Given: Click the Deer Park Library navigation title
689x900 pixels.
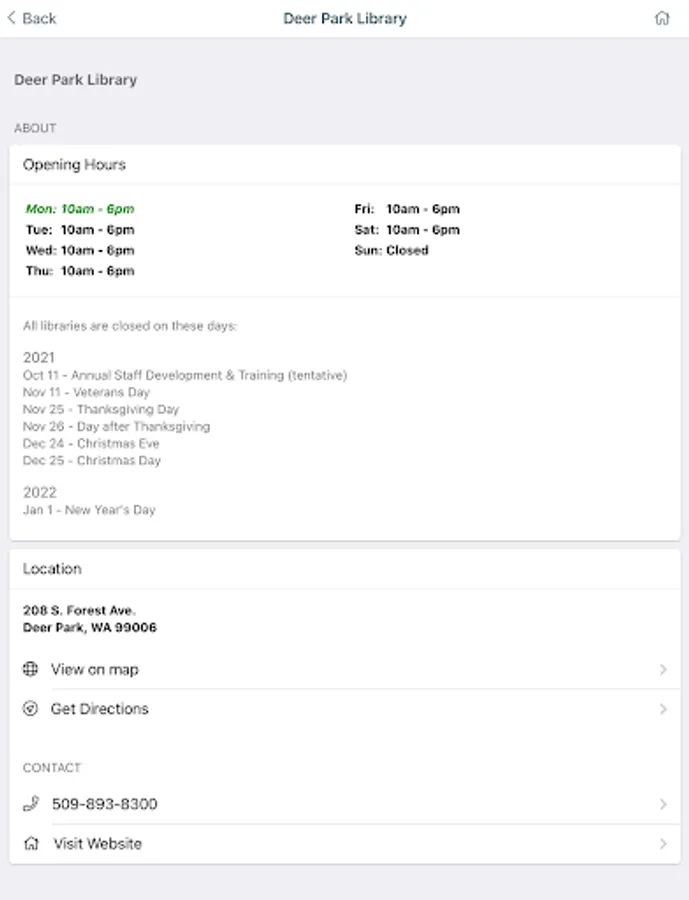Looking at the screenshot, I should tap(345, 18).
